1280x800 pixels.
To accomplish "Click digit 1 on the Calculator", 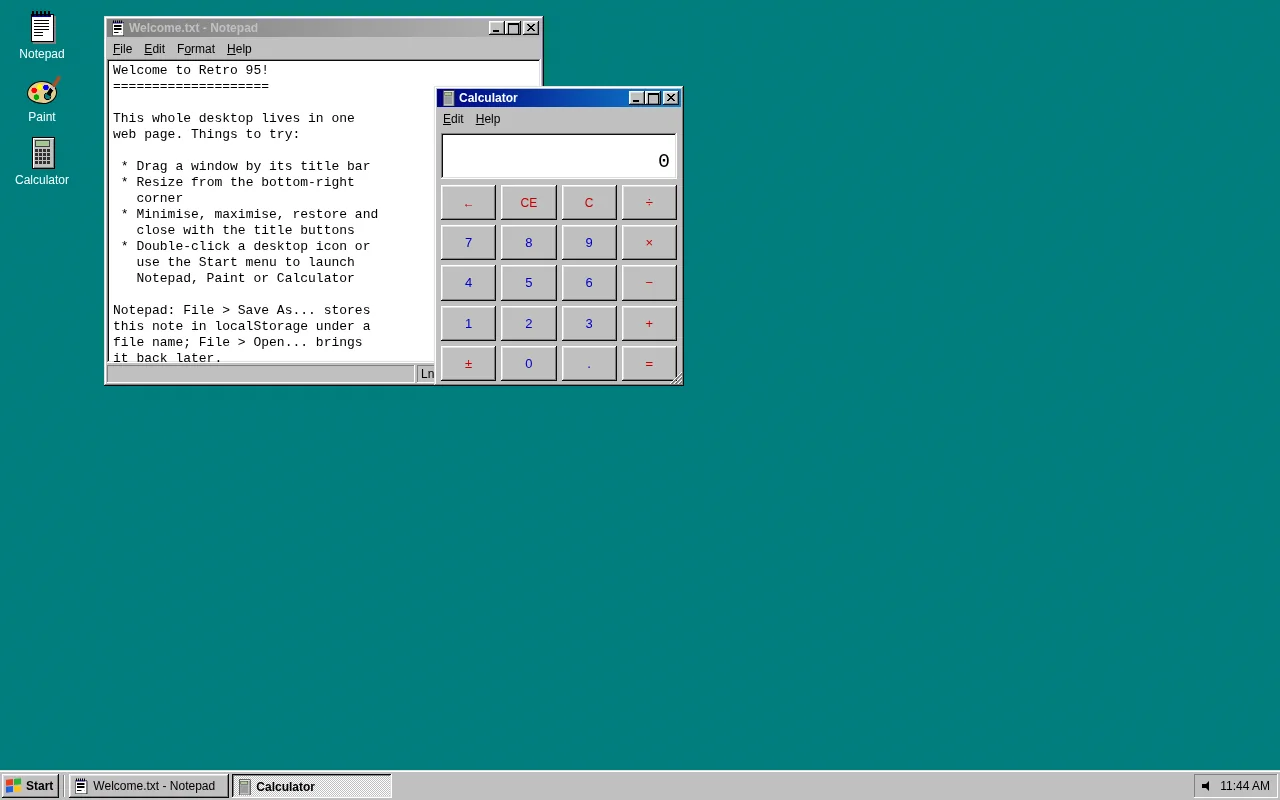I will [x=468, y=324].
